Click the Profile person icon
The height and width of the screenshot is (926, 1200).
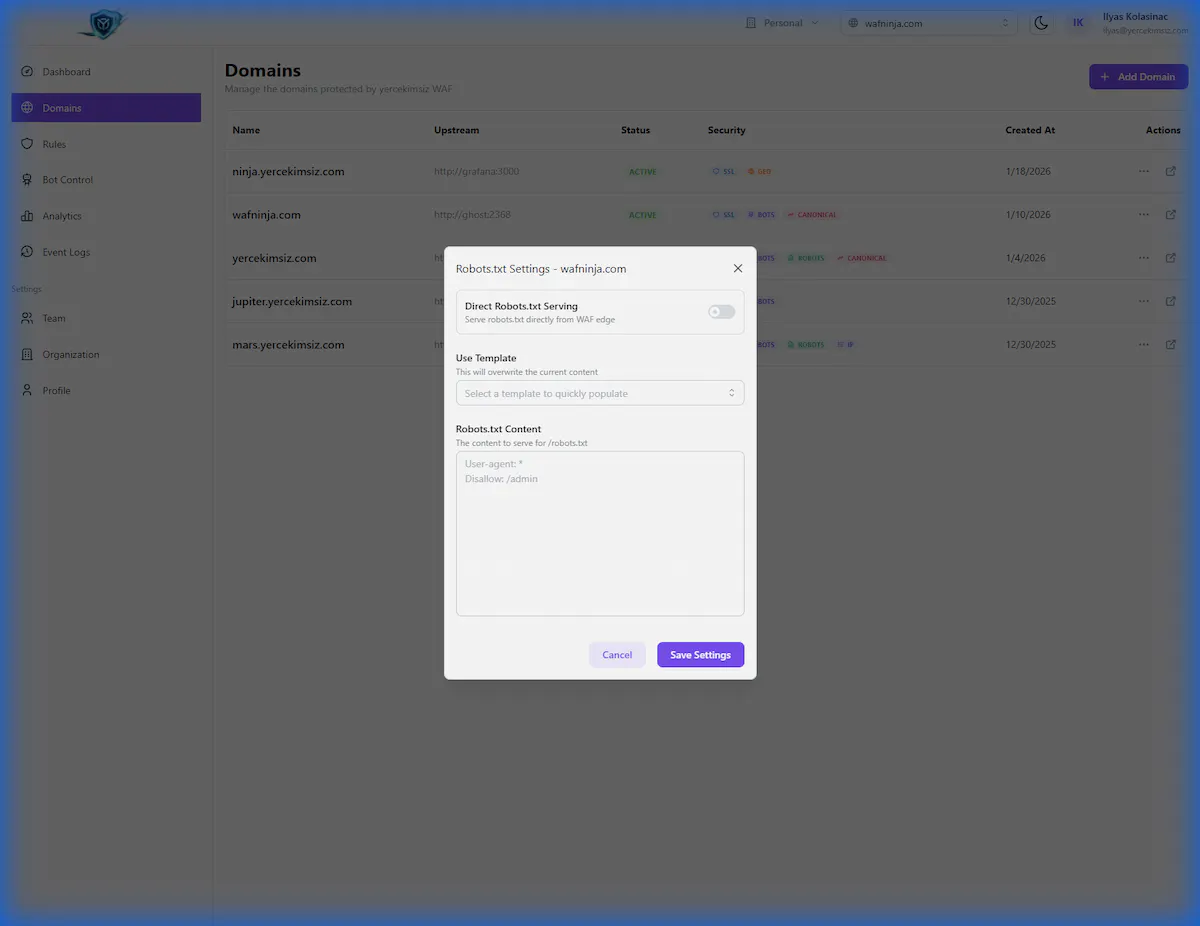tap(27, 390)
